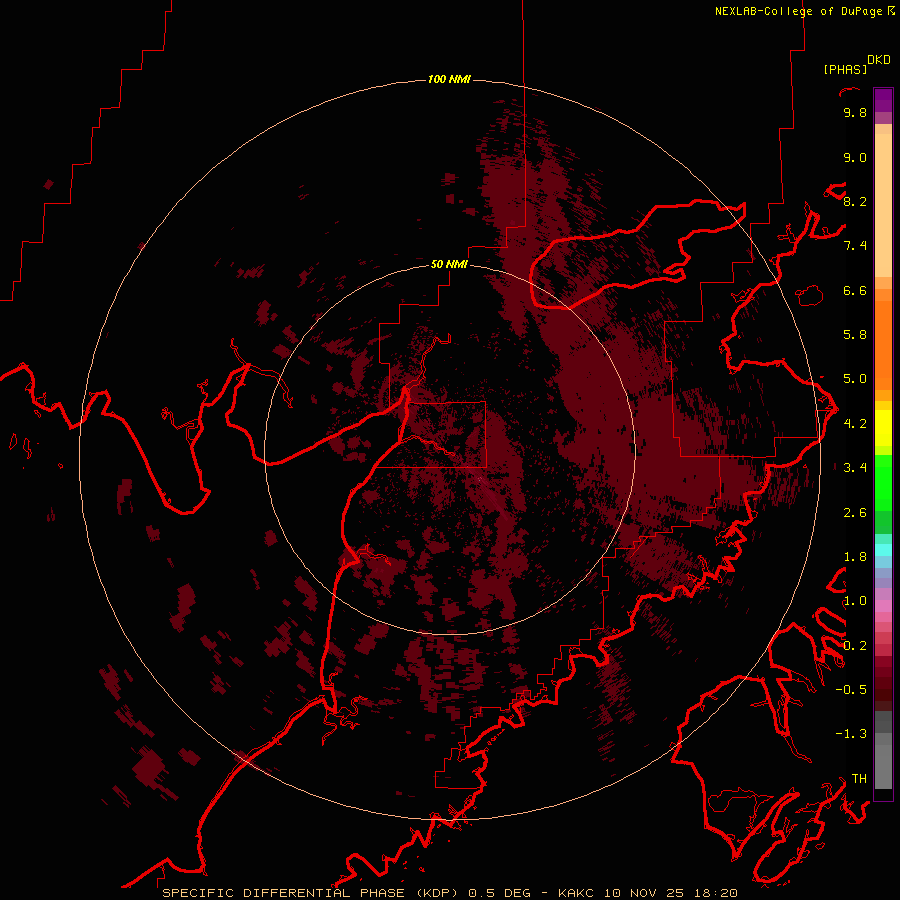Viewport: 900px width, 900px height.
Task: Click the 7.4 value on the color scale
Action: pyautogui.click(x=855, y=246)
